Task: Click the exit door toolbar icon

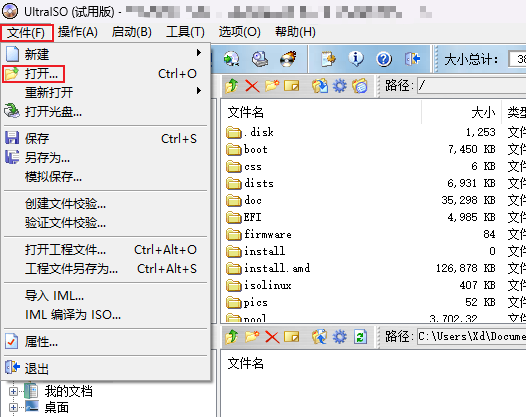Action: point(412,59)
